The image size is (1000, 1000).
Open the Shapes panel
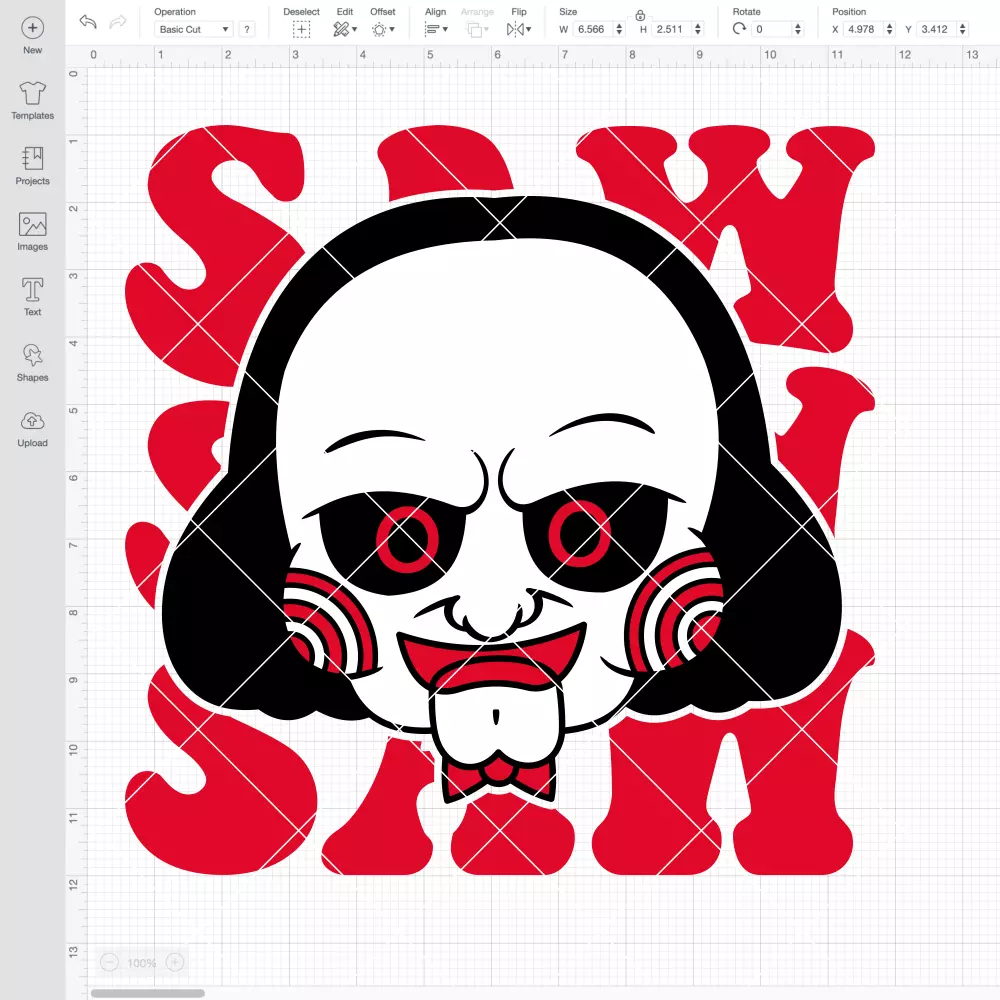click(33, 363)
